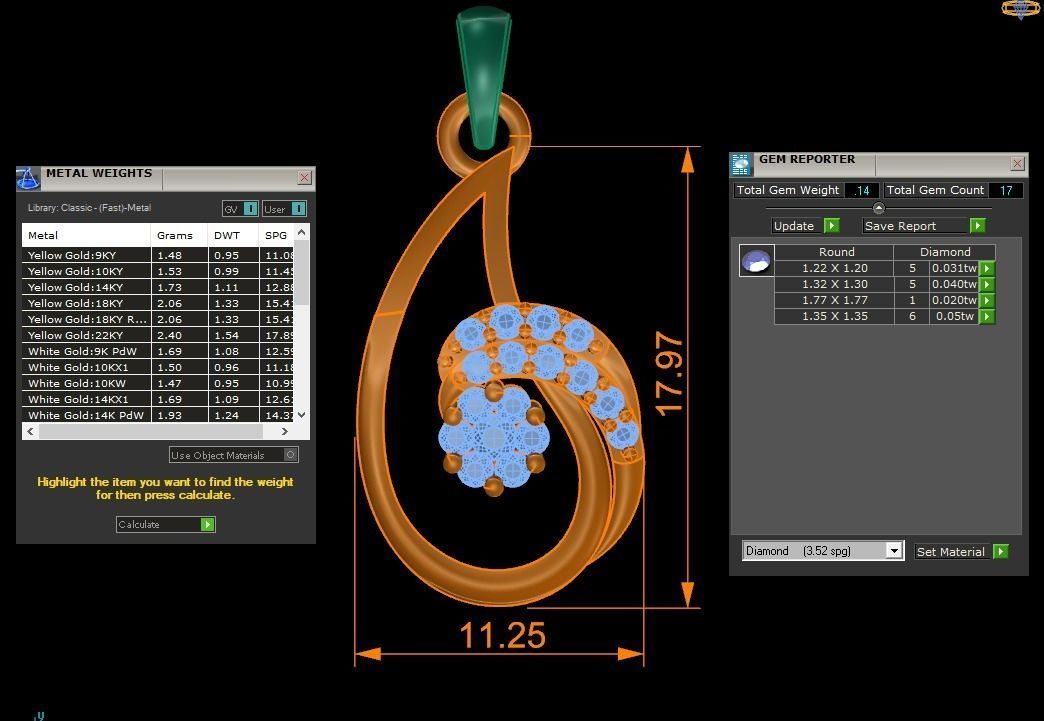Select the White Gold:14K PdW row

click(x=158, y=415)
